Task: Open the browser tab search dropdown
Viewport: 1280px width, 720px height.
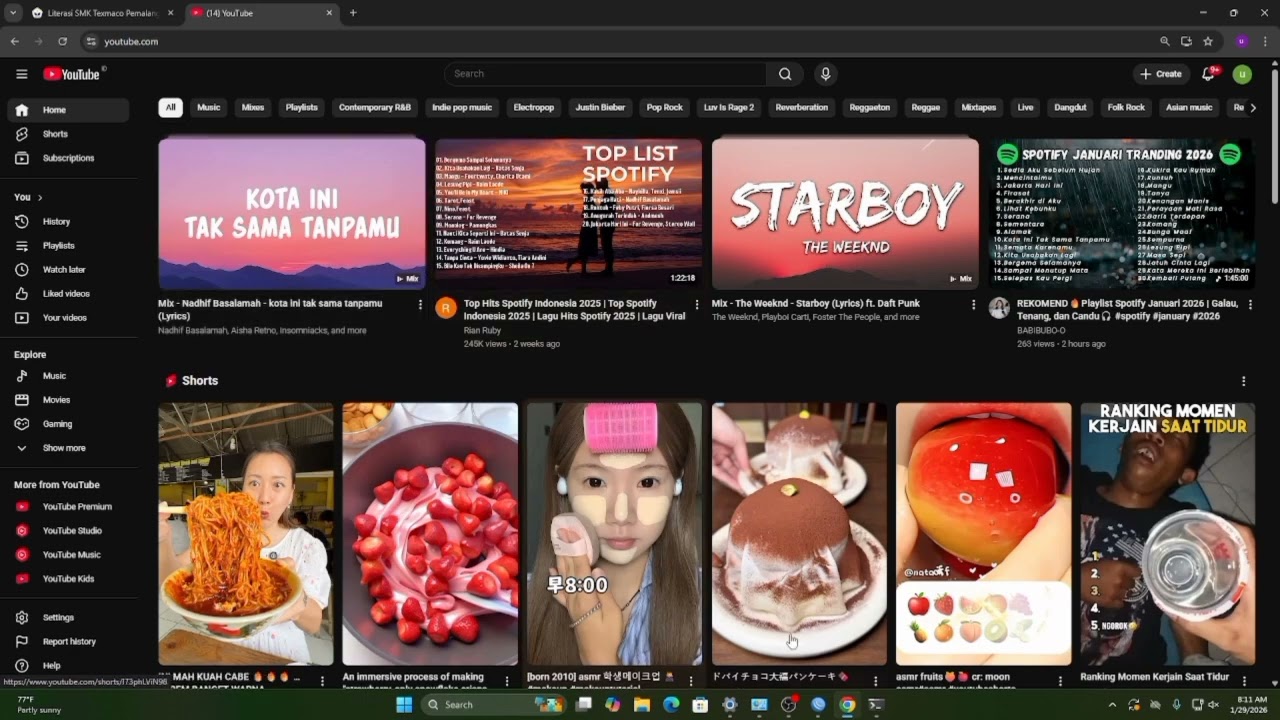Action: click(x=13, y=13)
